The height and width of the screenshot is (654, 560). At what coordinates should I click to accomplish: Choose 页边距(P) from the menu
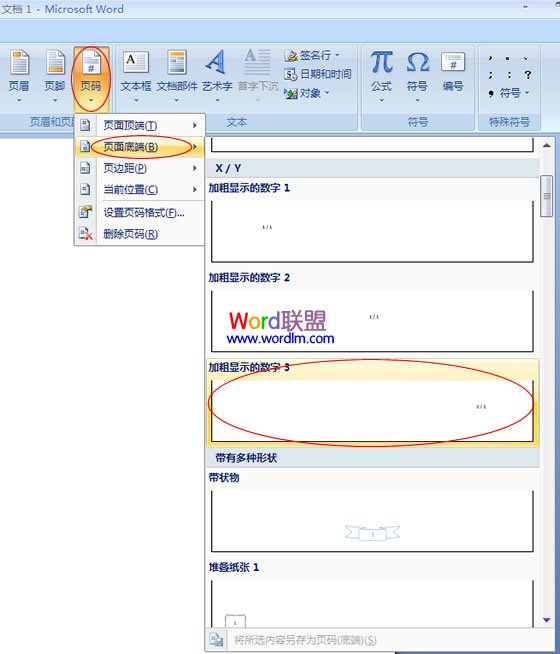tap(139, 168)
